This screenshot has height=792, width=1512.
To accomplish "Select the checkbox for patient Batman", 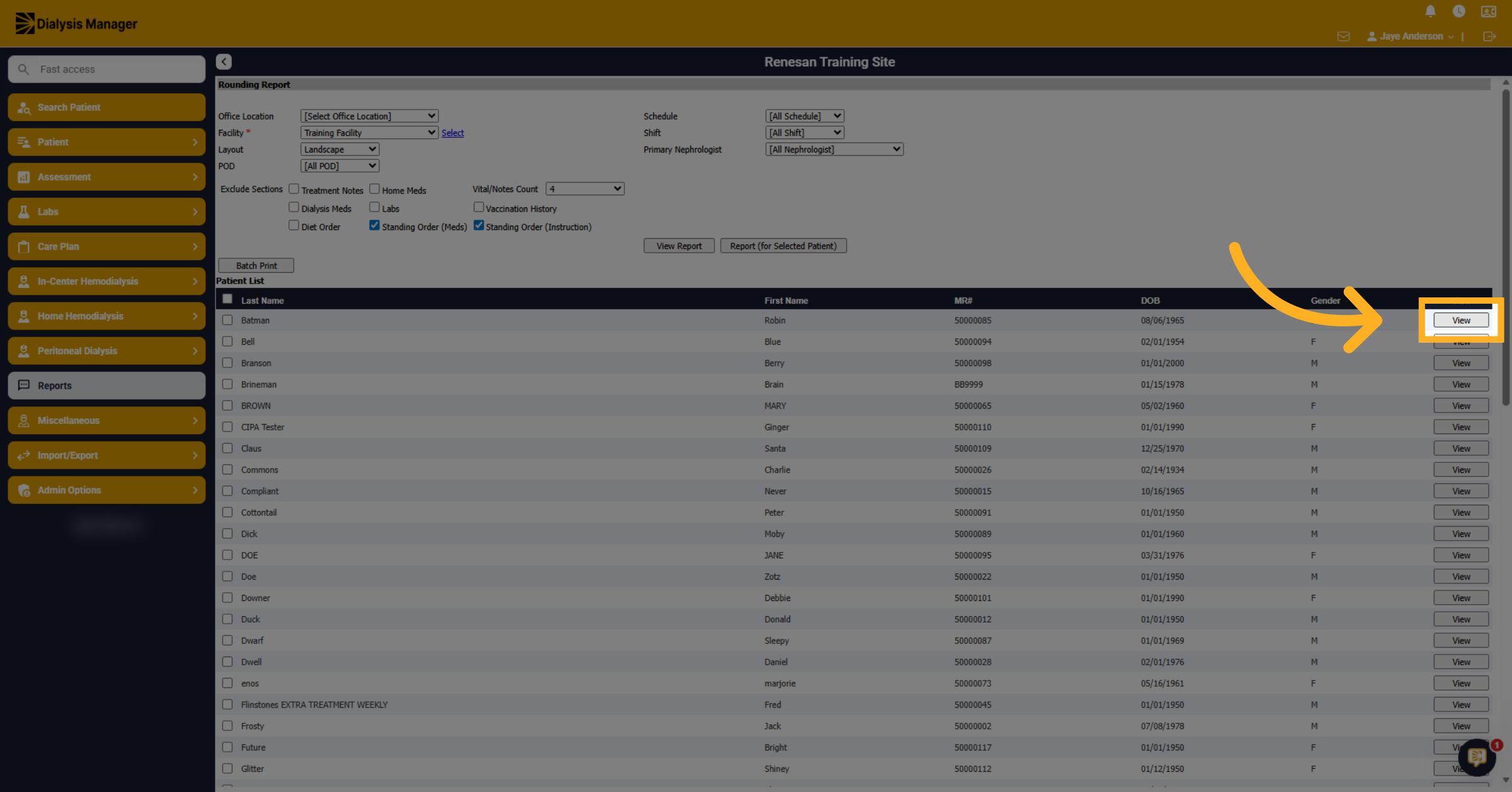I will (227, 320).
